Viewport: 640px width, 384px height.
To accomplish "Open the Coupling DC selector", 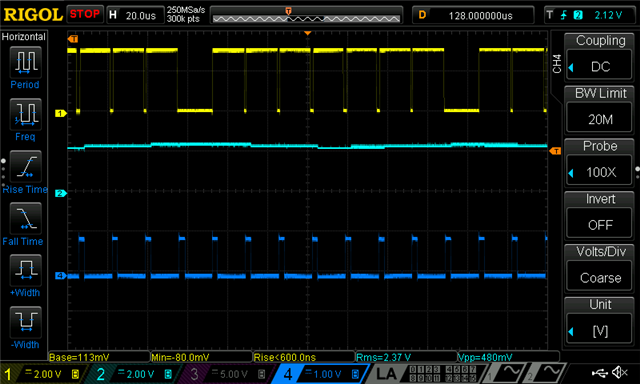I will pyautogui.click(x=600, y=66).
